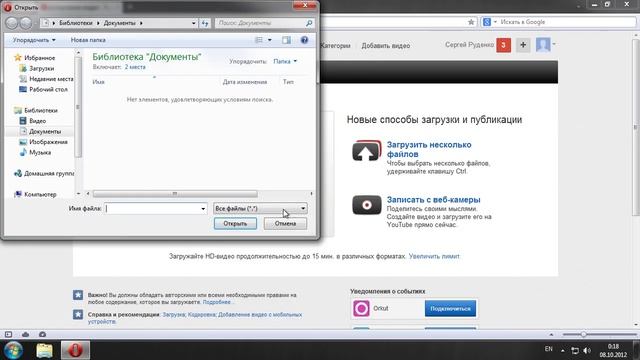The width and height of the screenshot is (640, 360).
Task: Click the Opera taskbar icon
Action: [75, 350]
